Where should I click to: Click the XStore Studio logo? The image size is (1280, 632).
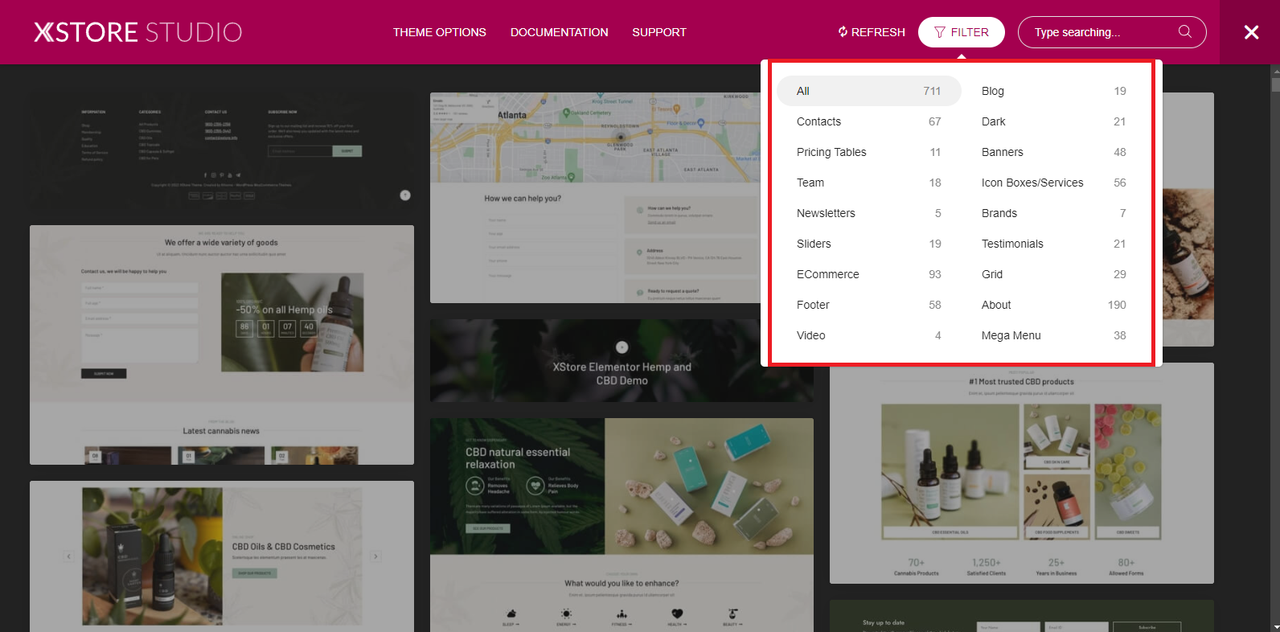tap(138, 32)
